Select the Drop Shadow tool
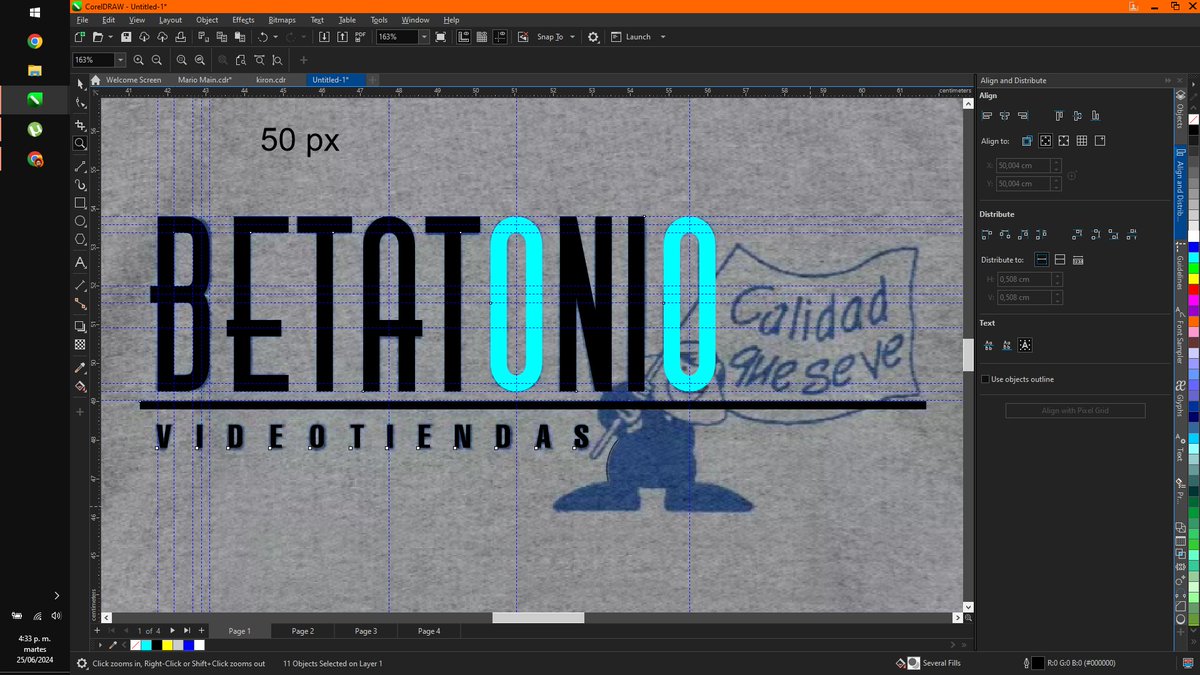 point(81,326)
